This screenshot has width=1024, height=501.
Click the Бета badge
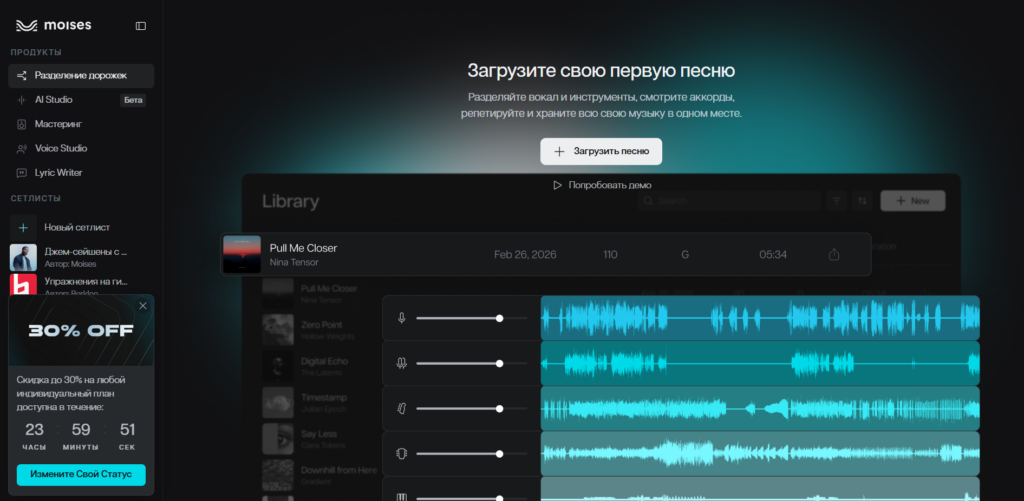[133, 100]
